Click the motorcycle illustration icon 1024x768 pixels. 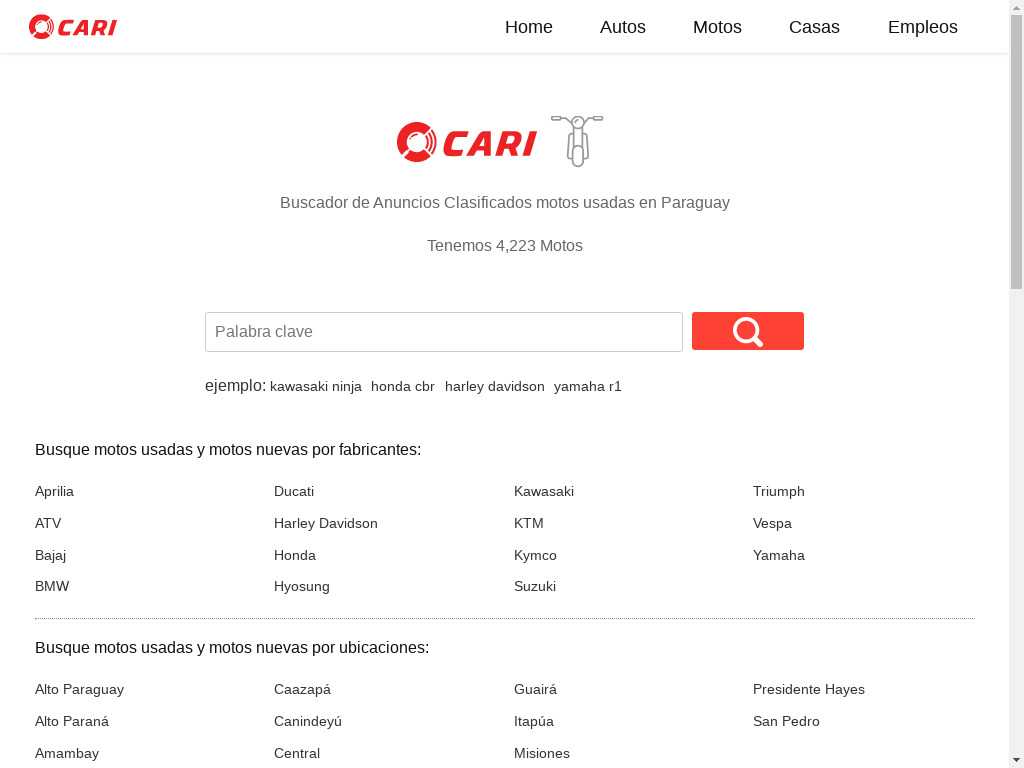pos(577,140)
